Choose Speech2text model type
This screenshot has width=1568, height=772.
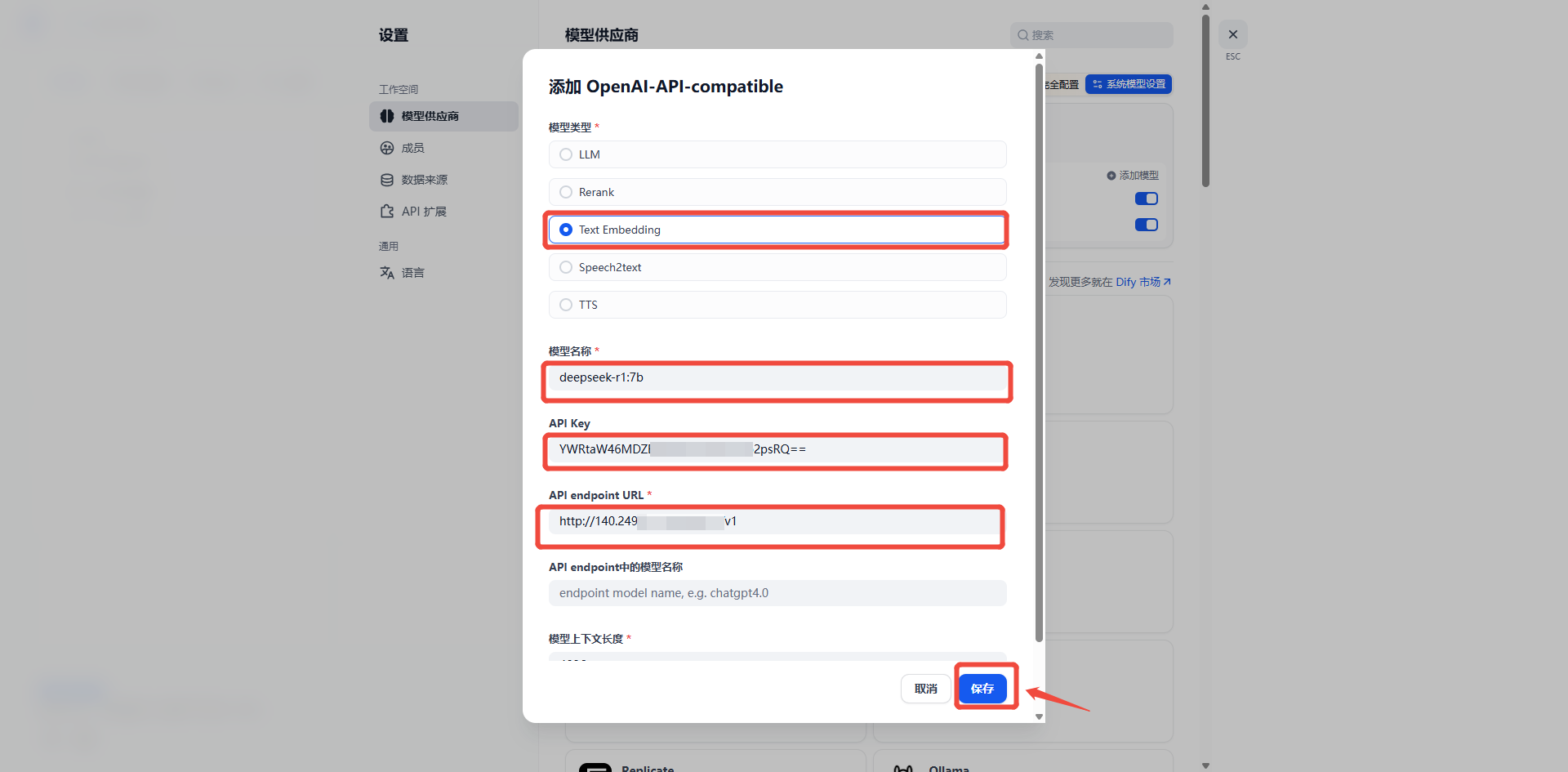click(x=777, y=267)
